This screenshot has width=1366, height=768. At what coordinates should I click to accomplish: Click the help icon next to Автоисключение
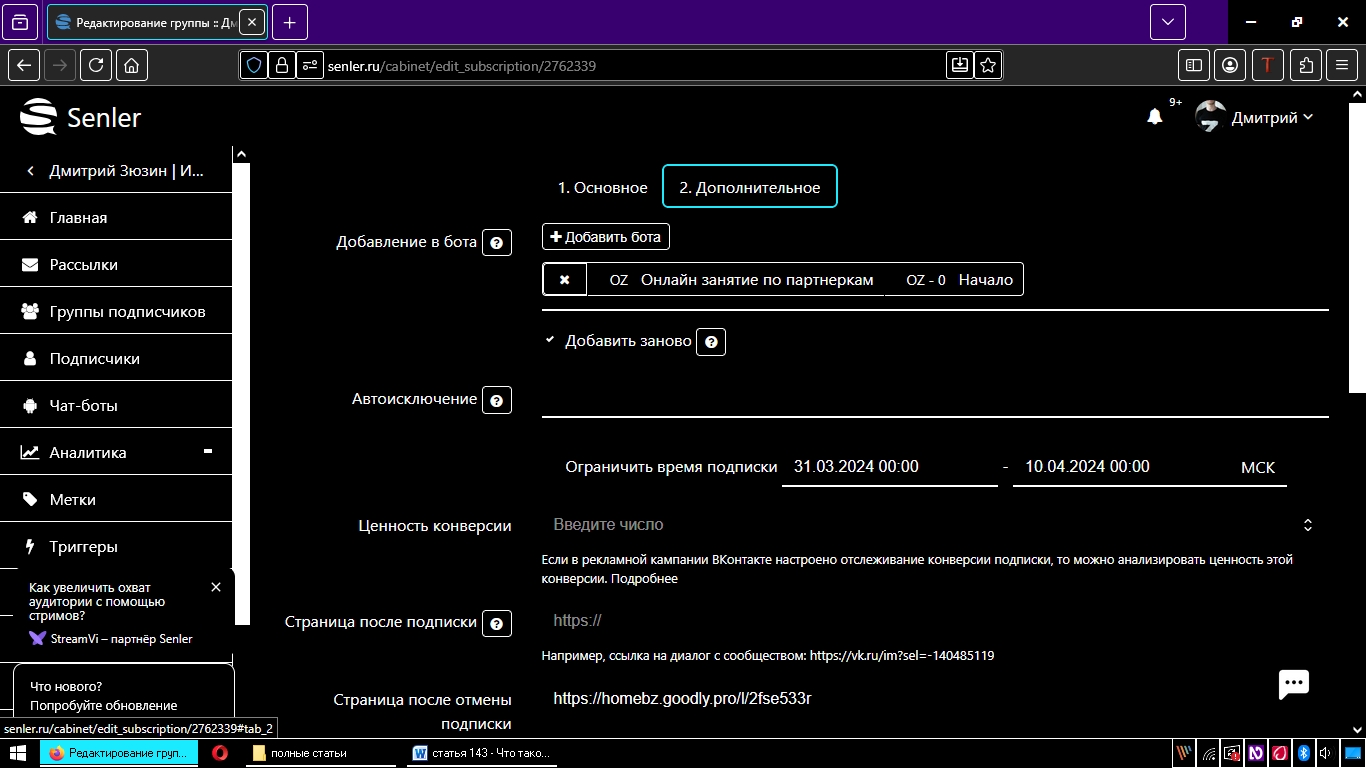pyautogui.click(x=497, y=400)
